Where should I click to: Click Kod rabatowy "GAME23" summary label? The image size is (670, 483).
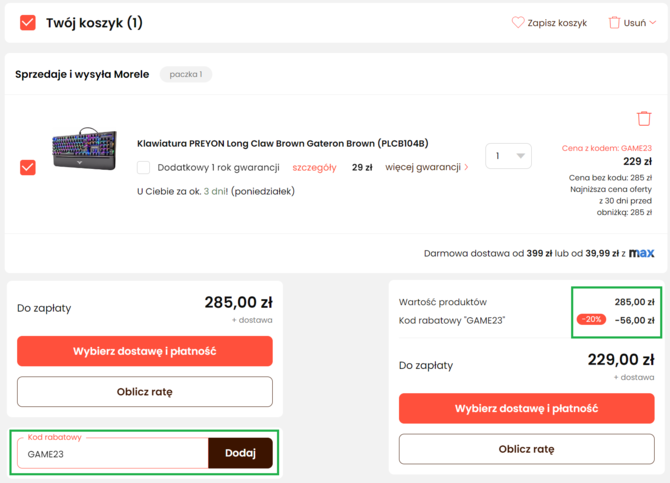(452, 320)
